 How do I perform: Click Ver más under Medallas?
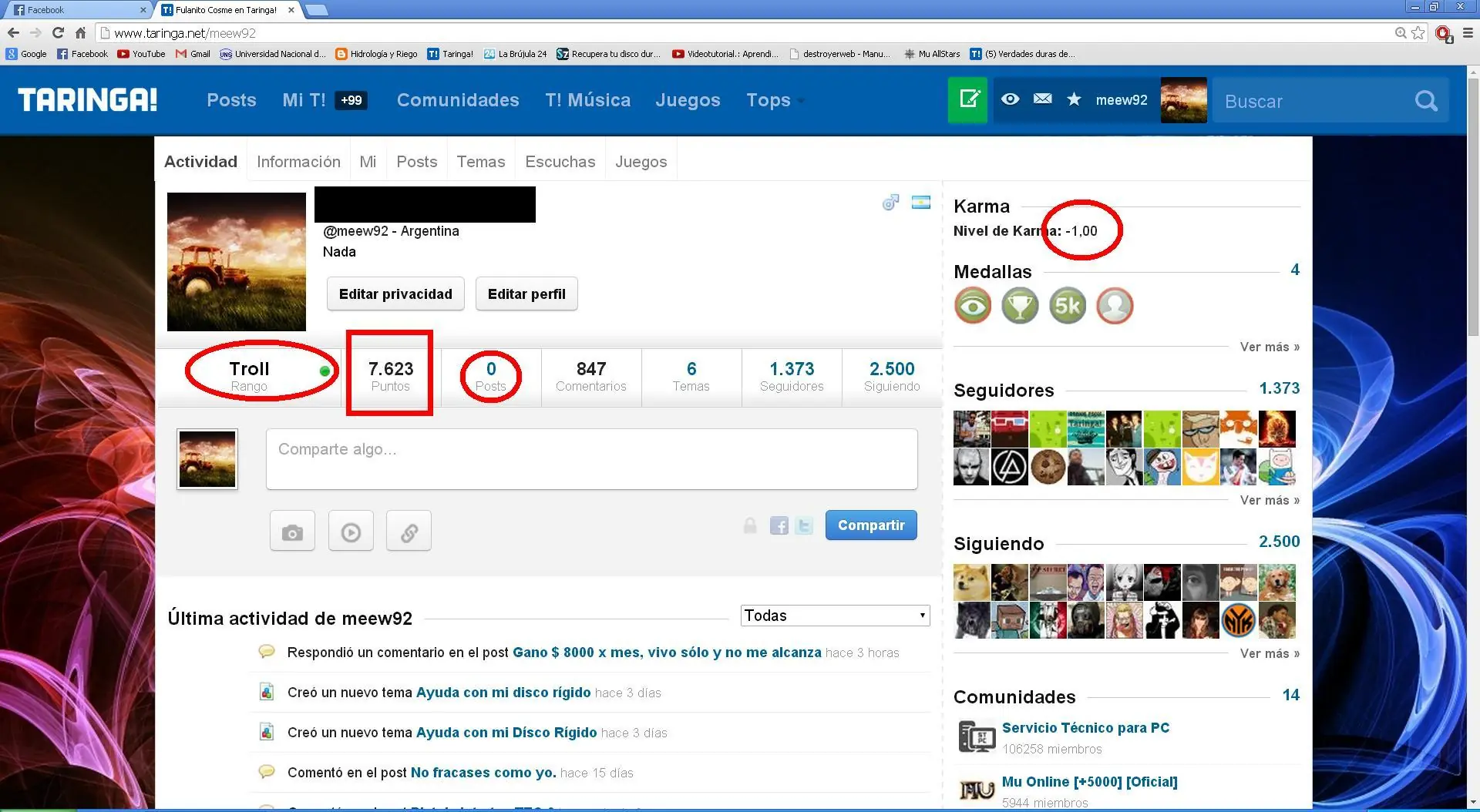coord(1270,347)
